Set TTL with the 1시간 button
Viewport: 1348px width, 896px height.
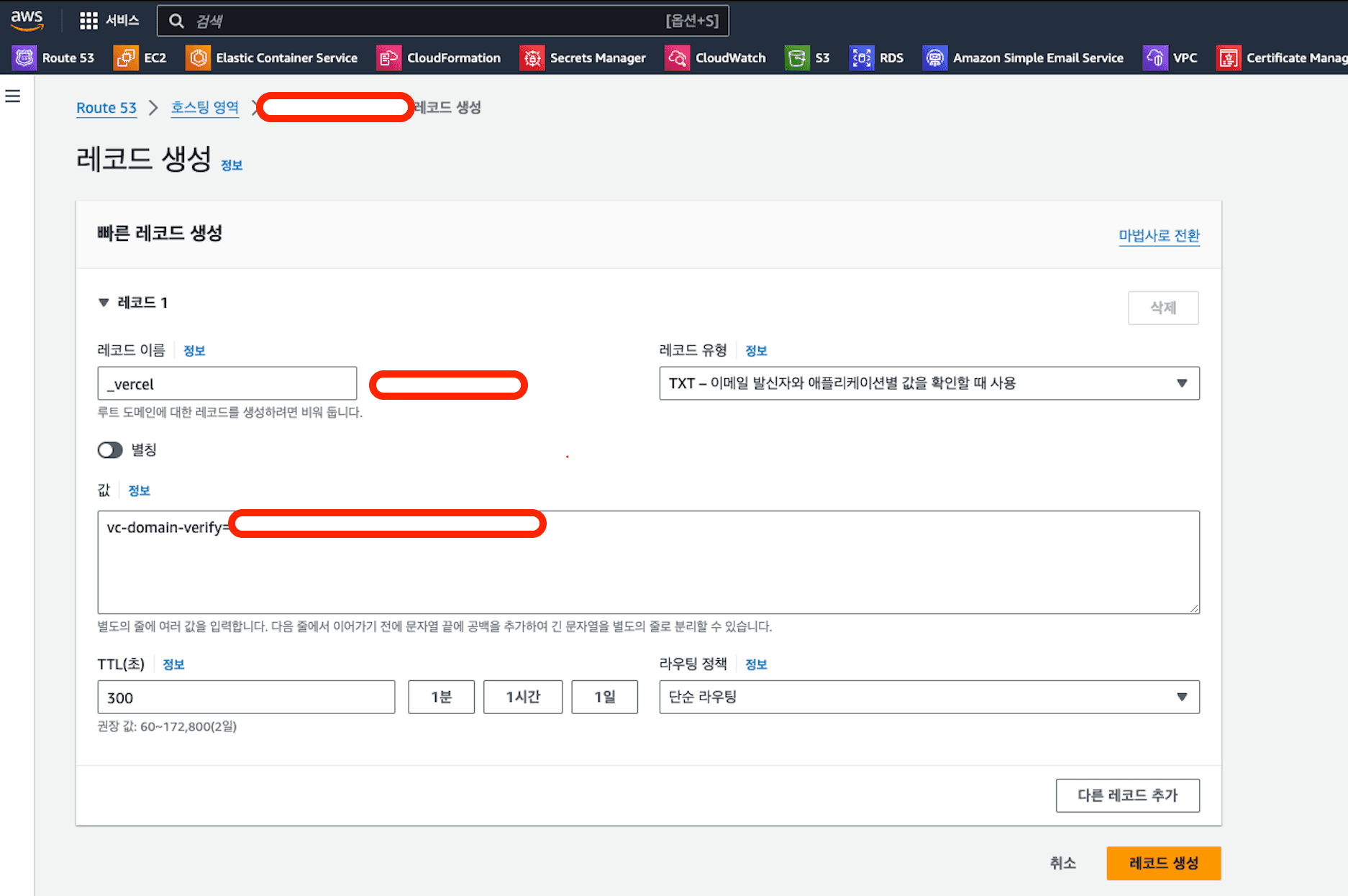(522, 697)
